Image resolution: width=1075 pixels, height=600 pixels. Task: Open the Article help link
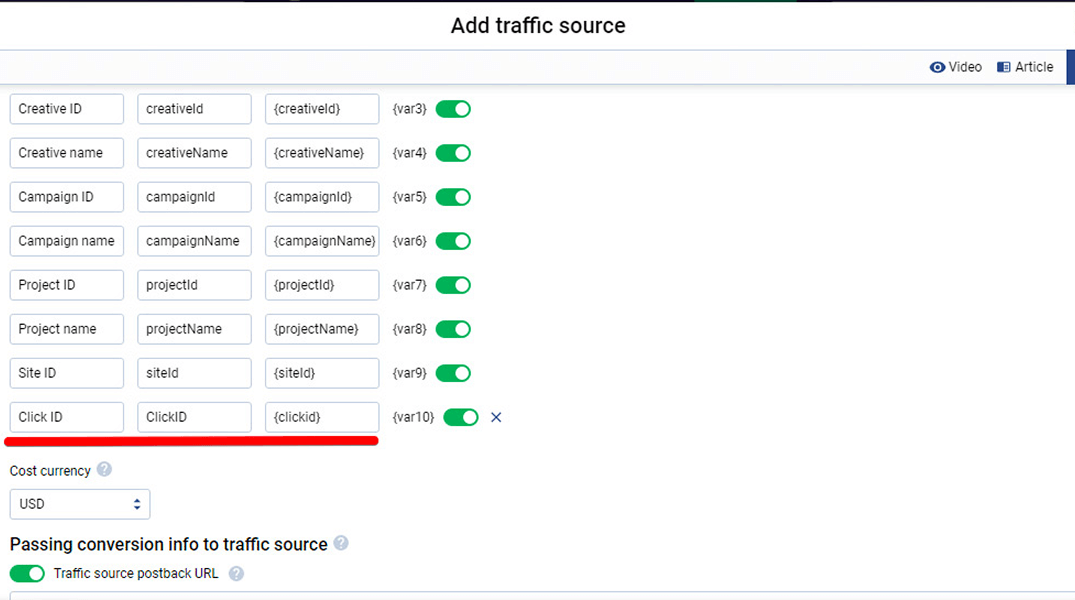(1034, 67)
